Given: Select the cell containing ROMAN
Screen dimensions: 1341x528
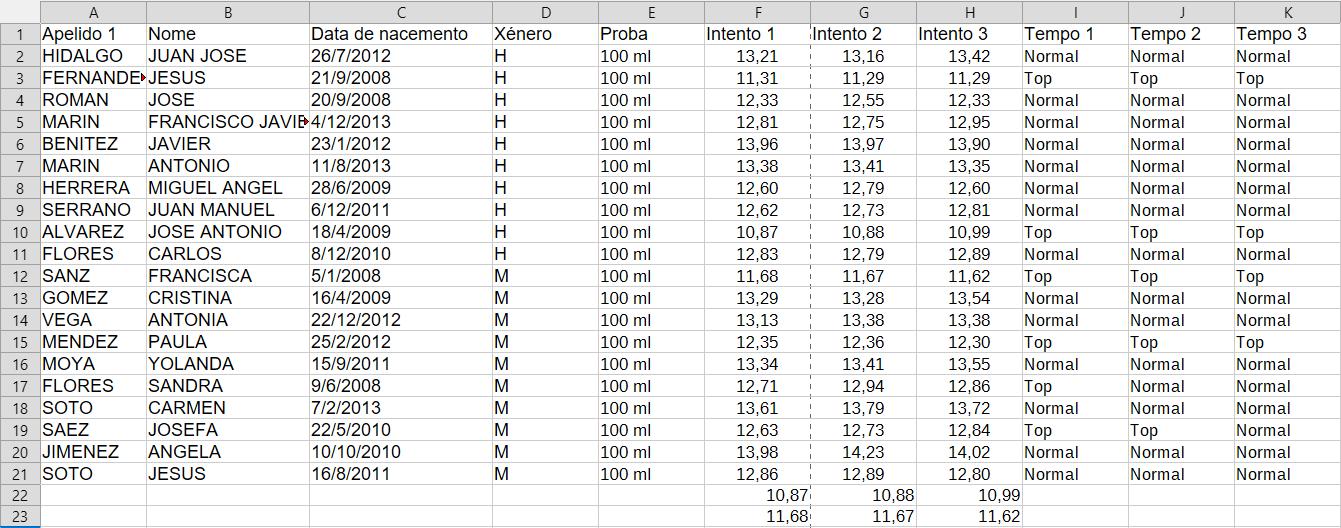Looking at the screenshot, I should pyautogui.click(x=93, y=100).
